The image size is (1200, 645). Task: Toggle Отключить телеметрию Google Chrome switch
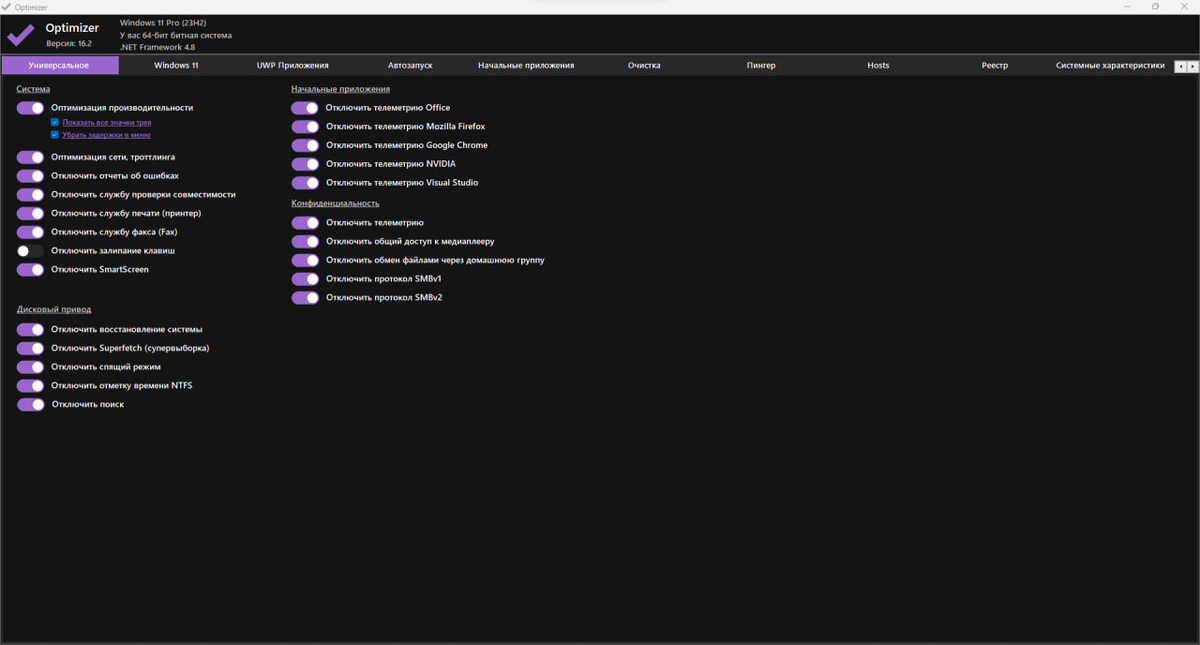point(305,146)
